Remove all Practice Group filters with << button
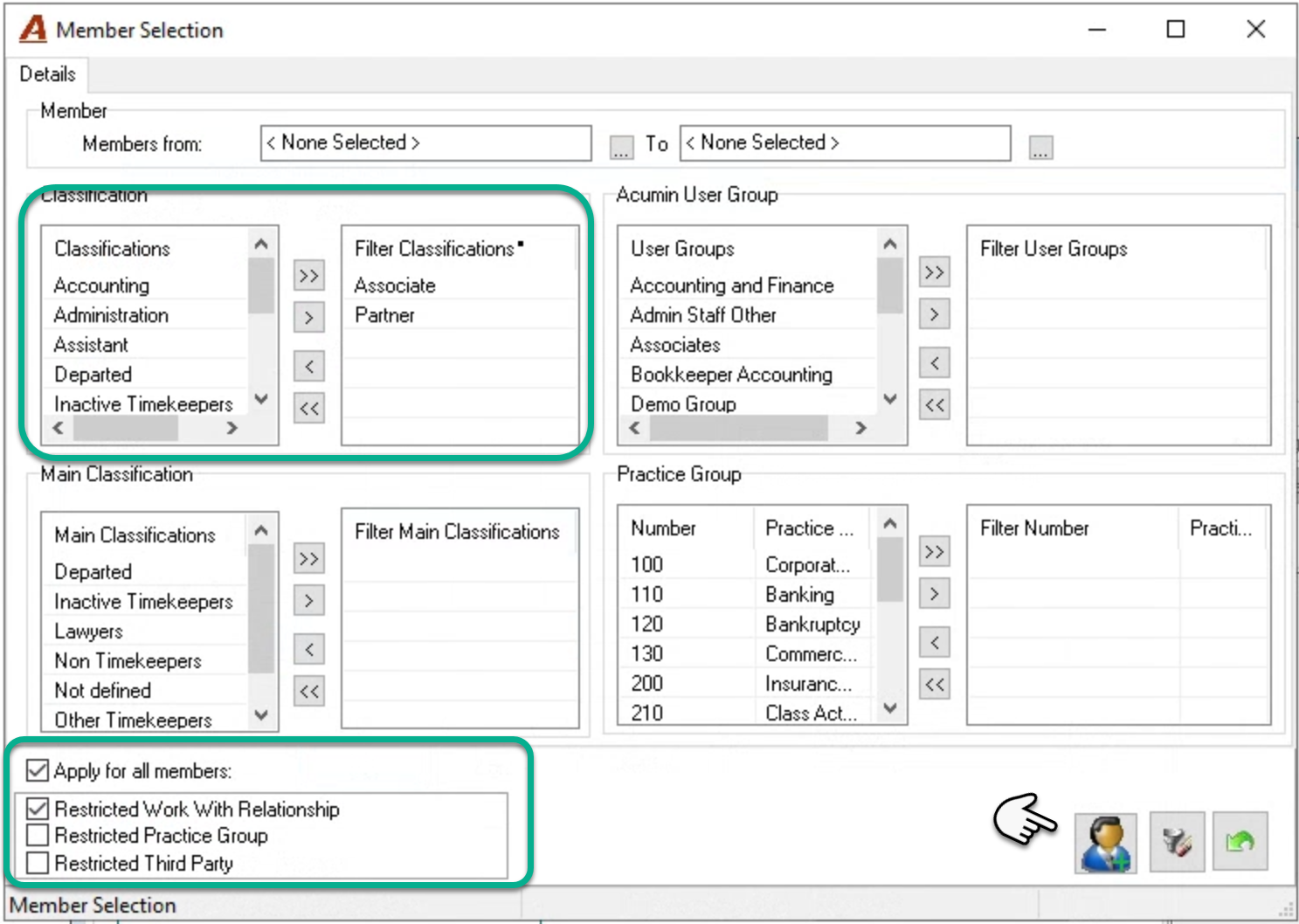The width and height of the screenshot is (1299, 924). coord(935,684)
